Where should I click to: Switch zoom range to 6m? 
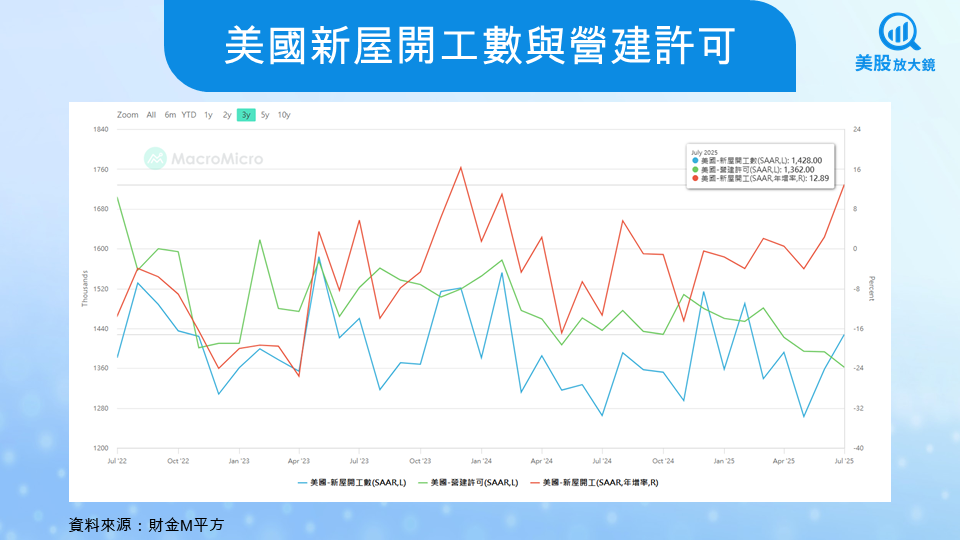(170, 115)
